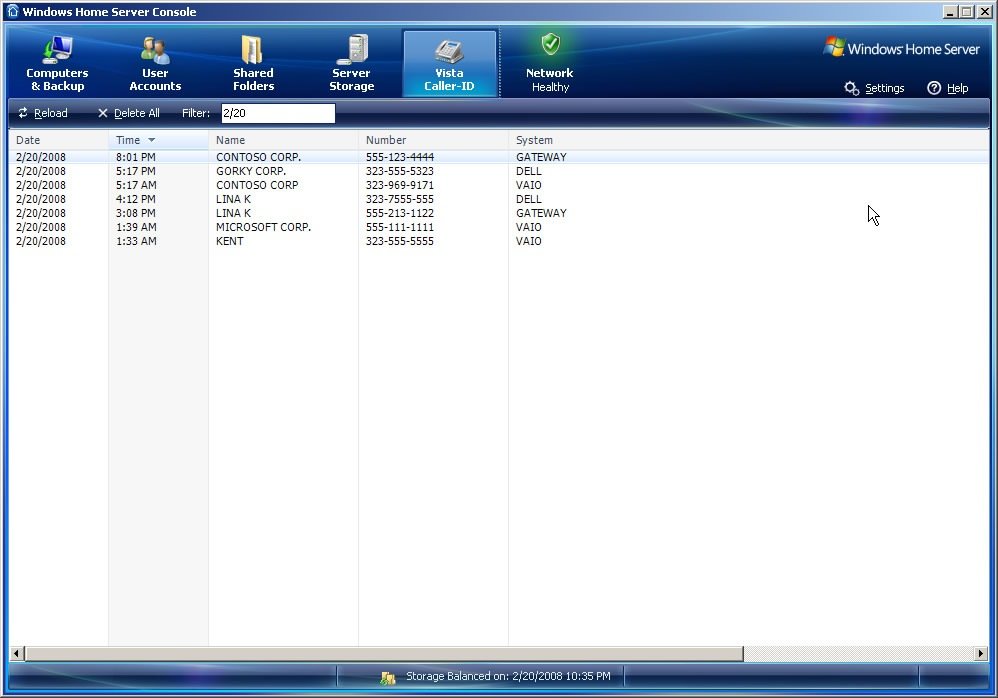Select the LINA K 4:12 PM call
The image size is (998, 698).
pyautogui.click(x=499, y=199)
